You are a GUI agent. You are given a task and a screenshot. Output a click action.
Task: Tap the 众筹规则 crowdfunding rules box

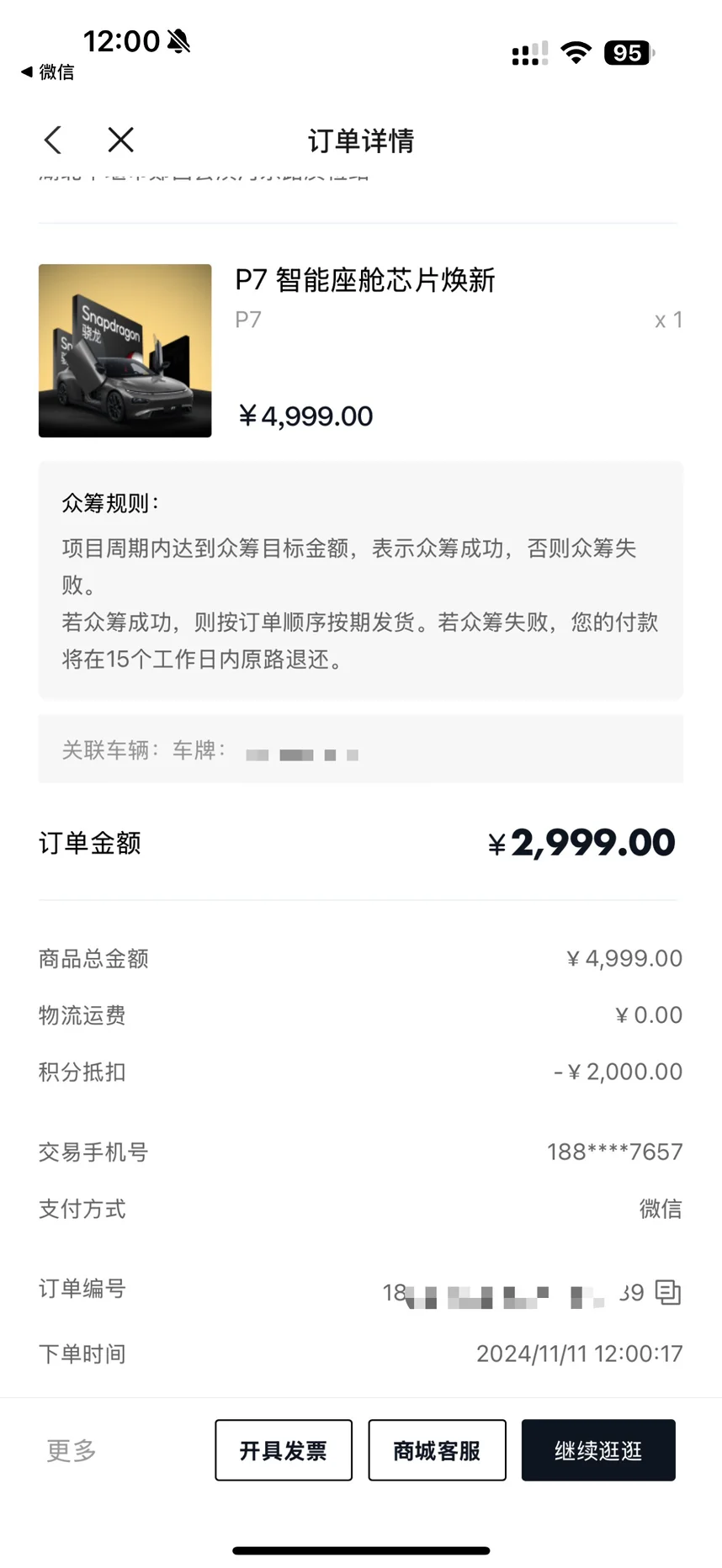(x=360, y=580)
